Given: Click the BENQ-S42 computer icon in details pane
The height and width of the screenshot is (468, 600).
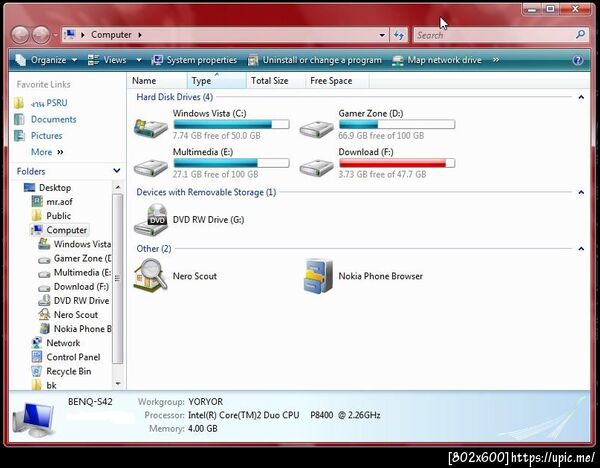Looking at the screenshot, I should click(x=33, y=420).
